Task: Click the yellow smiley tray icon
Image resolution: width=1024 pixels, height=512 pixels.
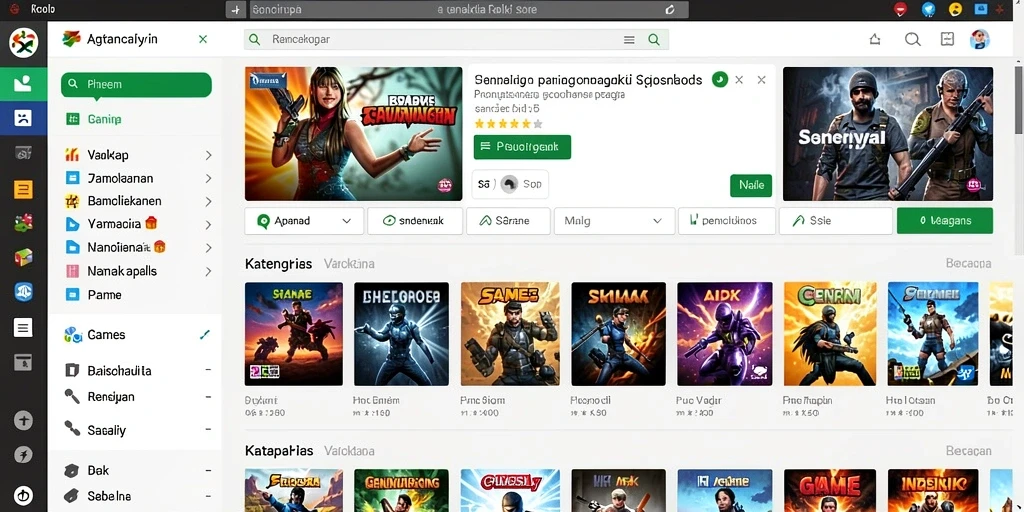Action: [955, 9]
